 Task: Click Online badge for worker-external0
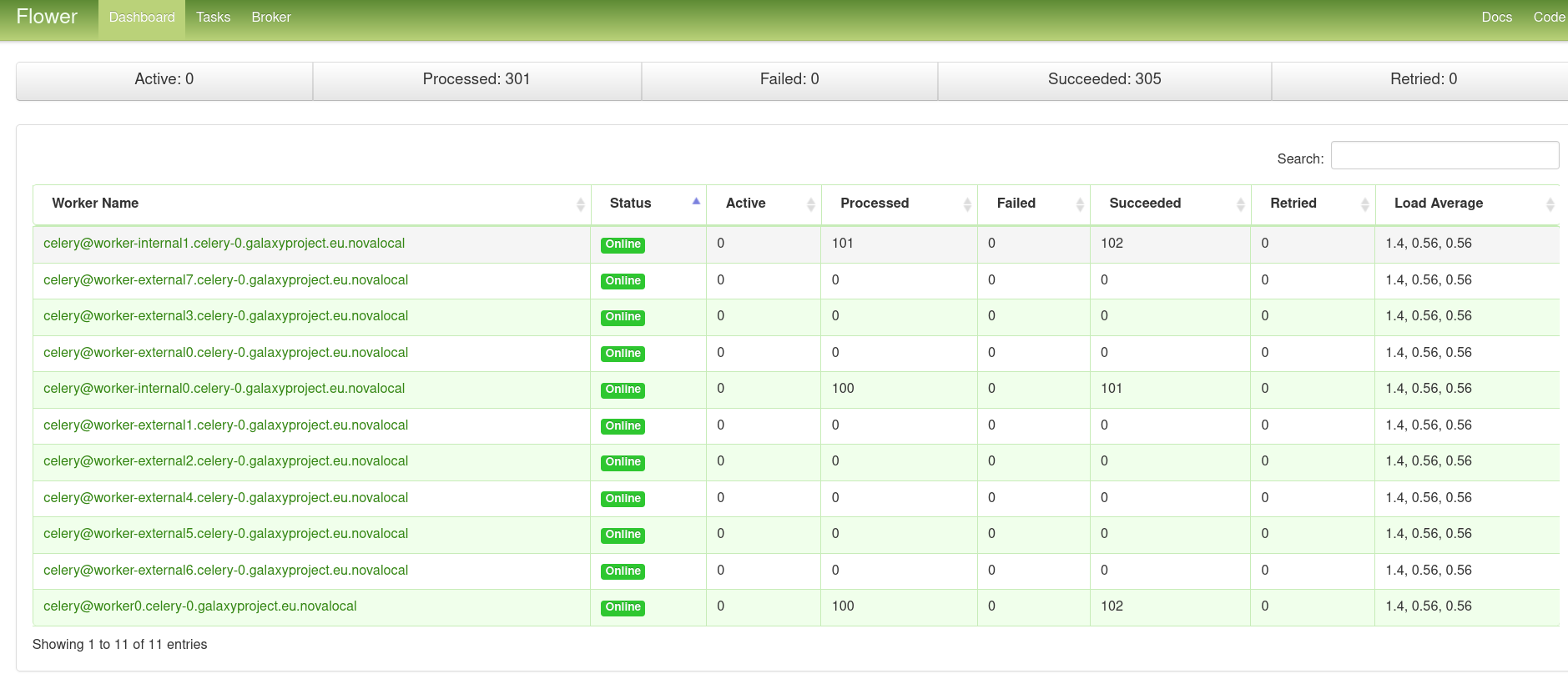[x=623, y=354]
